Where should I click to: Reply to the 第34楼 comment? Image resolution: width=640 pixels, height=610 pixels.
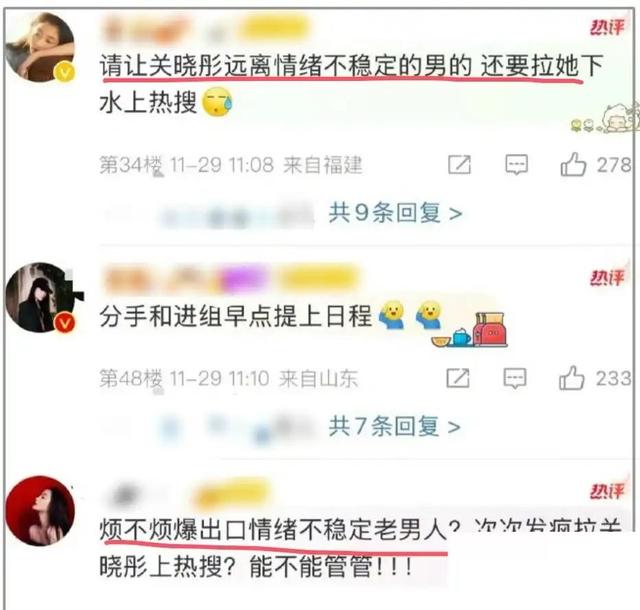pyautogui.click(x=516, y=165)
